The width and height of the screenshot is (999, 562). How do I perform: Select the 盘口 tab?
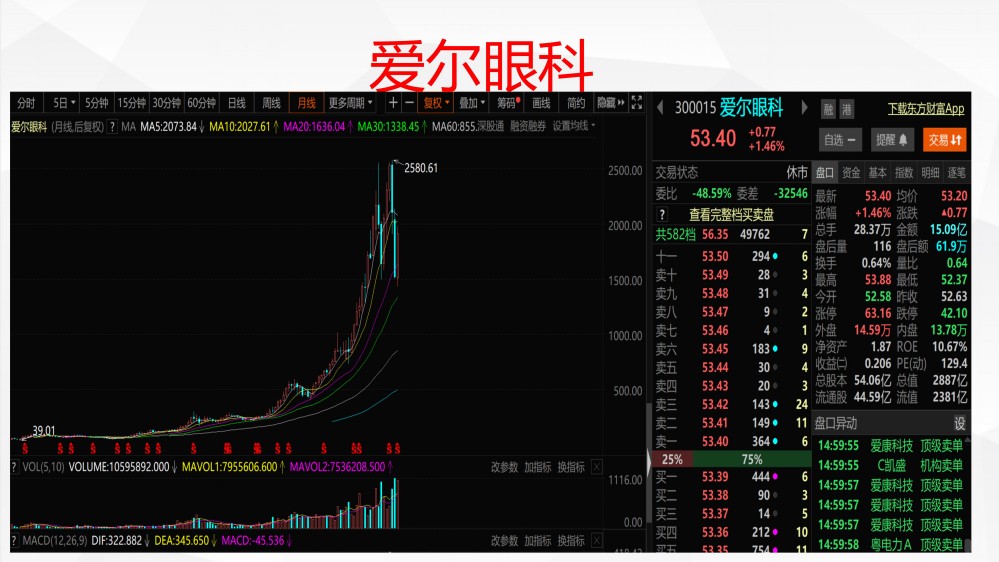tap(824, 173)
